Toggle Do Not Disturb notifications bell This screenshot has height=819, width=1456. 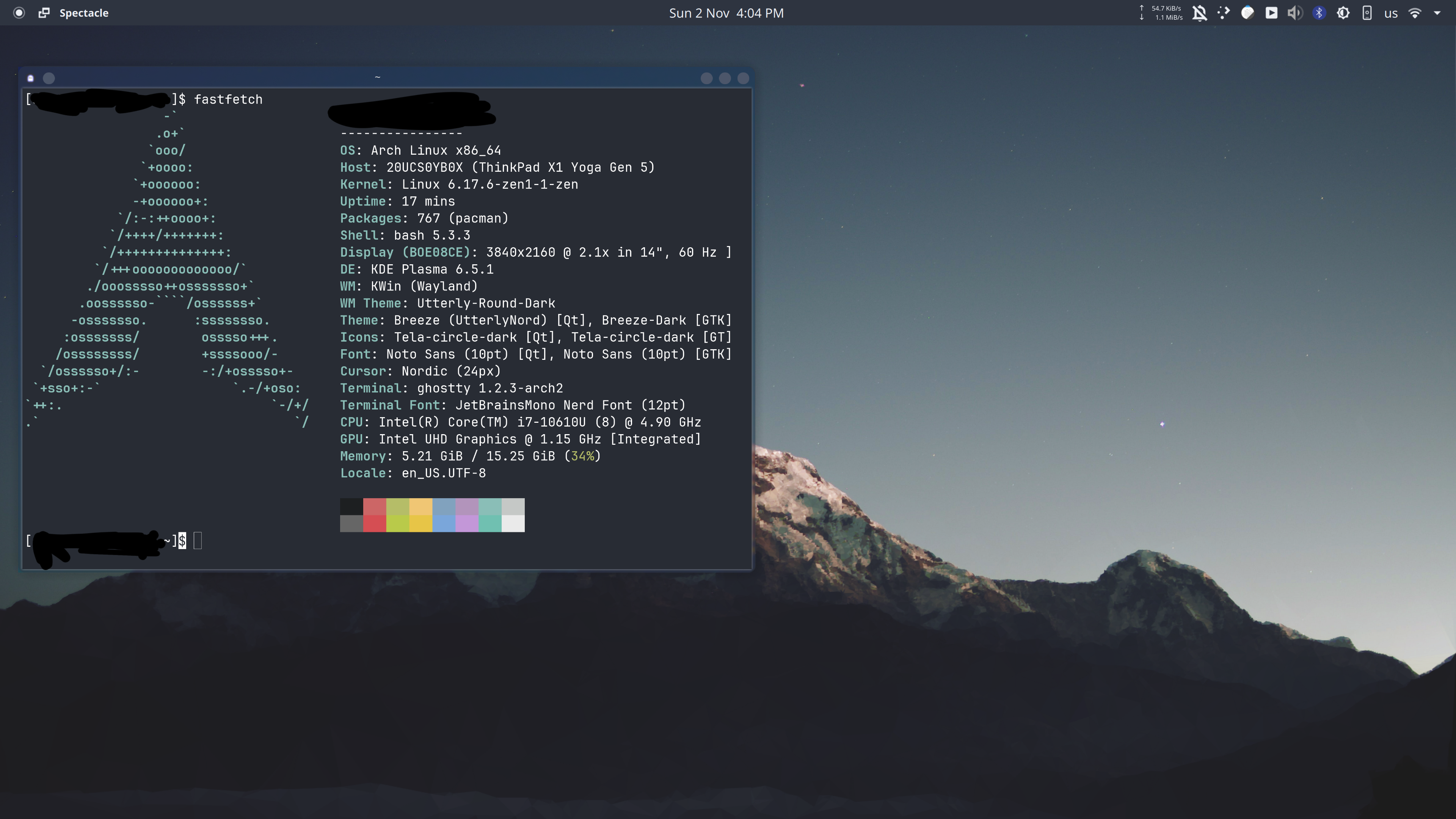point(1199,13)
